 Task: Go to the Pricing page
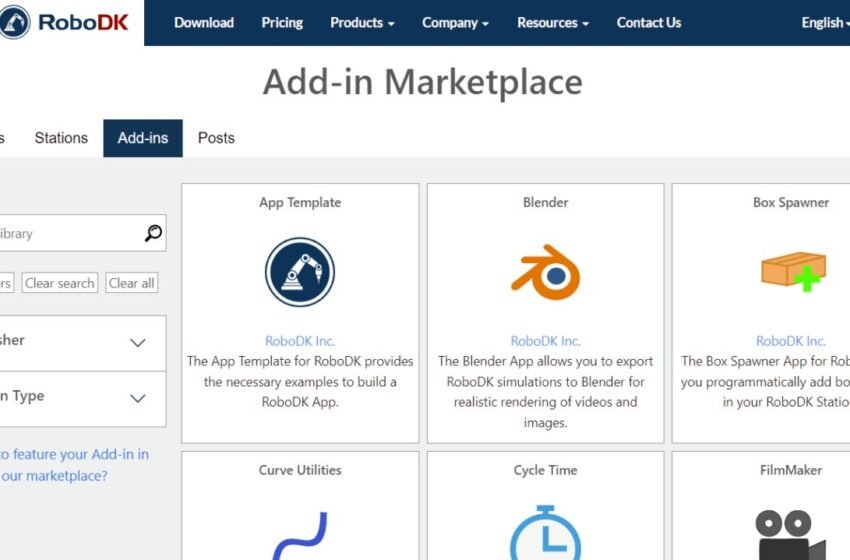pyautogui.click(x=282, y=23)
